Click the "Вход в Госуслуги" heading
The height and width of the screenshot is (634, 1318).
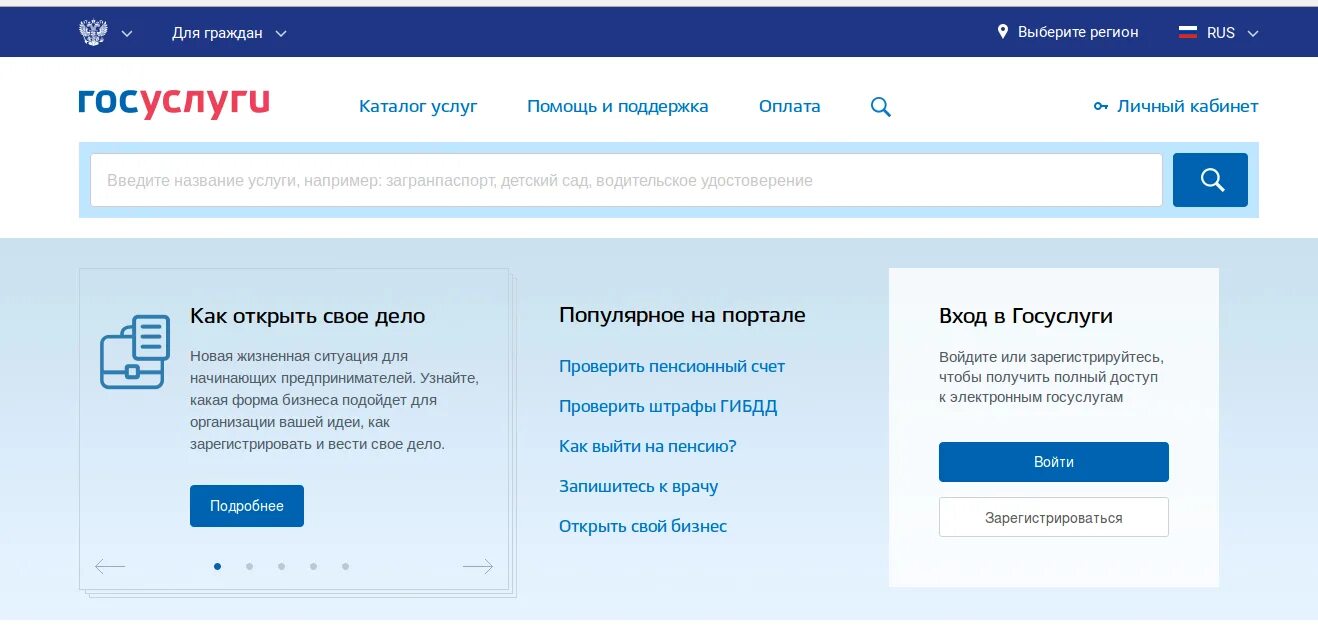(x=1026, y=316)
